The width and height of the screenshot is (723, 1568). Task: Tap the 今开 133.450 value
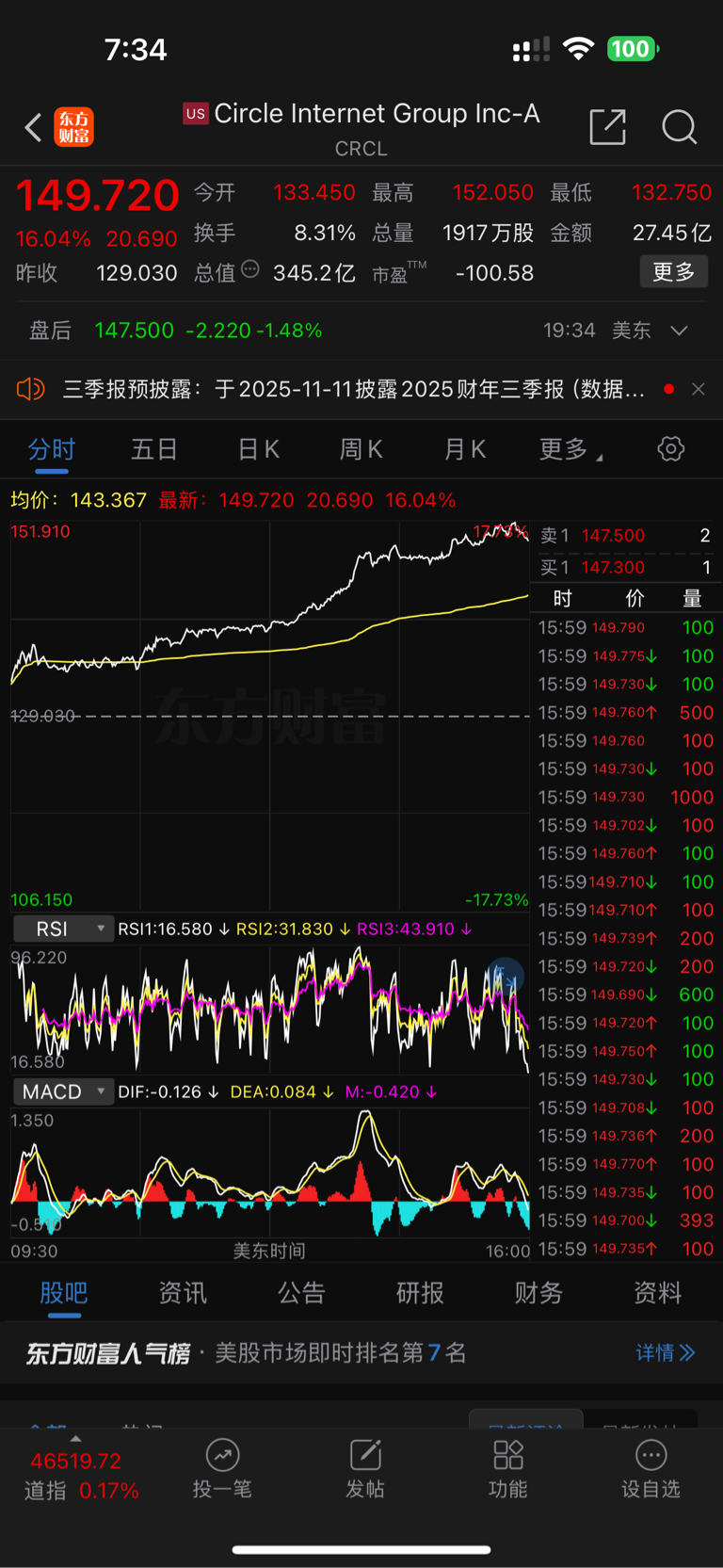click(314, 192)
